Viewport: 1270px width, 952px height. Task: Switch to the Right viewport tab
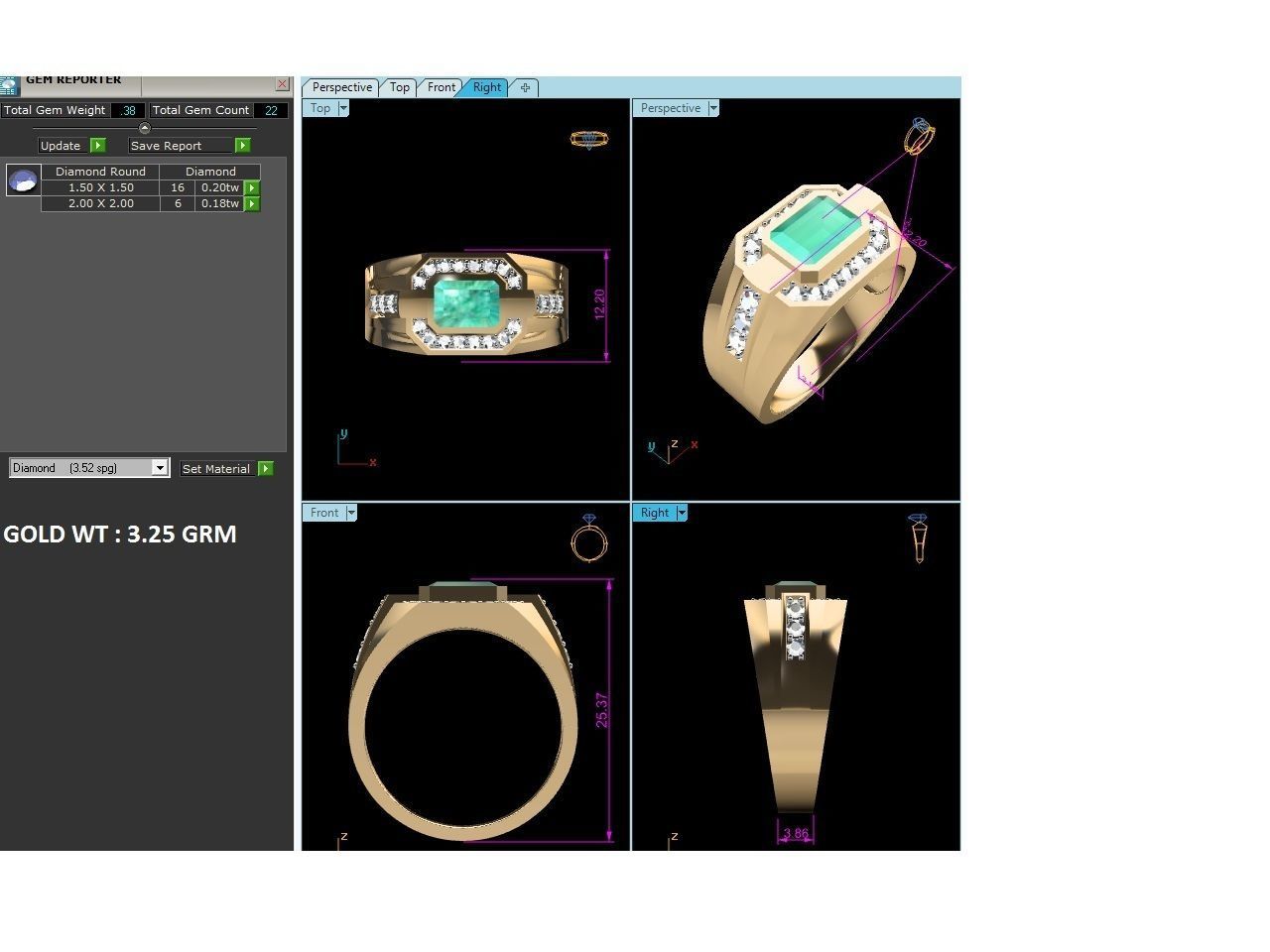coord(486,87)
